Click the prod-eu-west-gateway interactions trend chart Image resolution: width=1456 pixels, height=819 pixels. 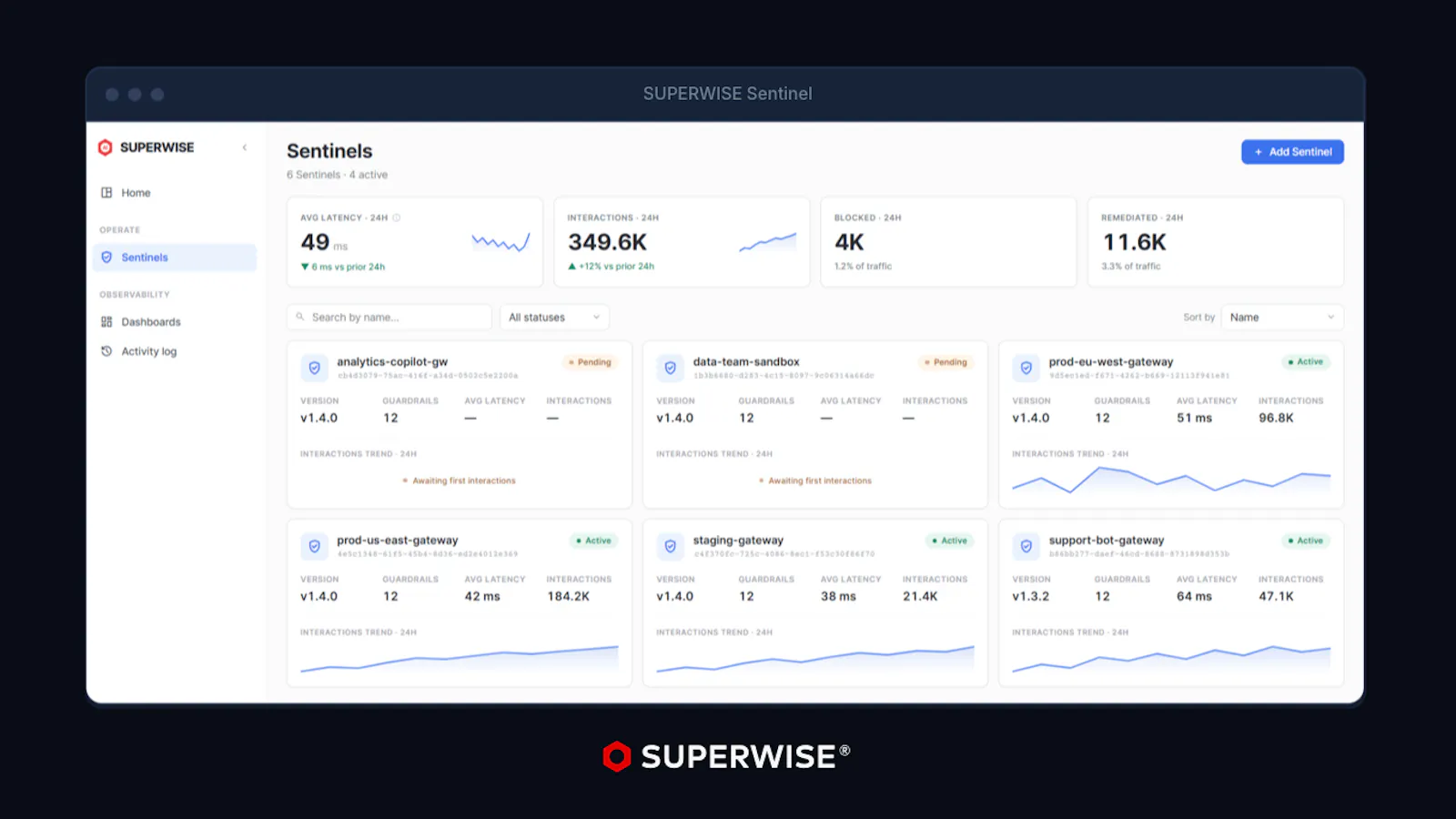pyautogui.click(x=1171, y=480)
